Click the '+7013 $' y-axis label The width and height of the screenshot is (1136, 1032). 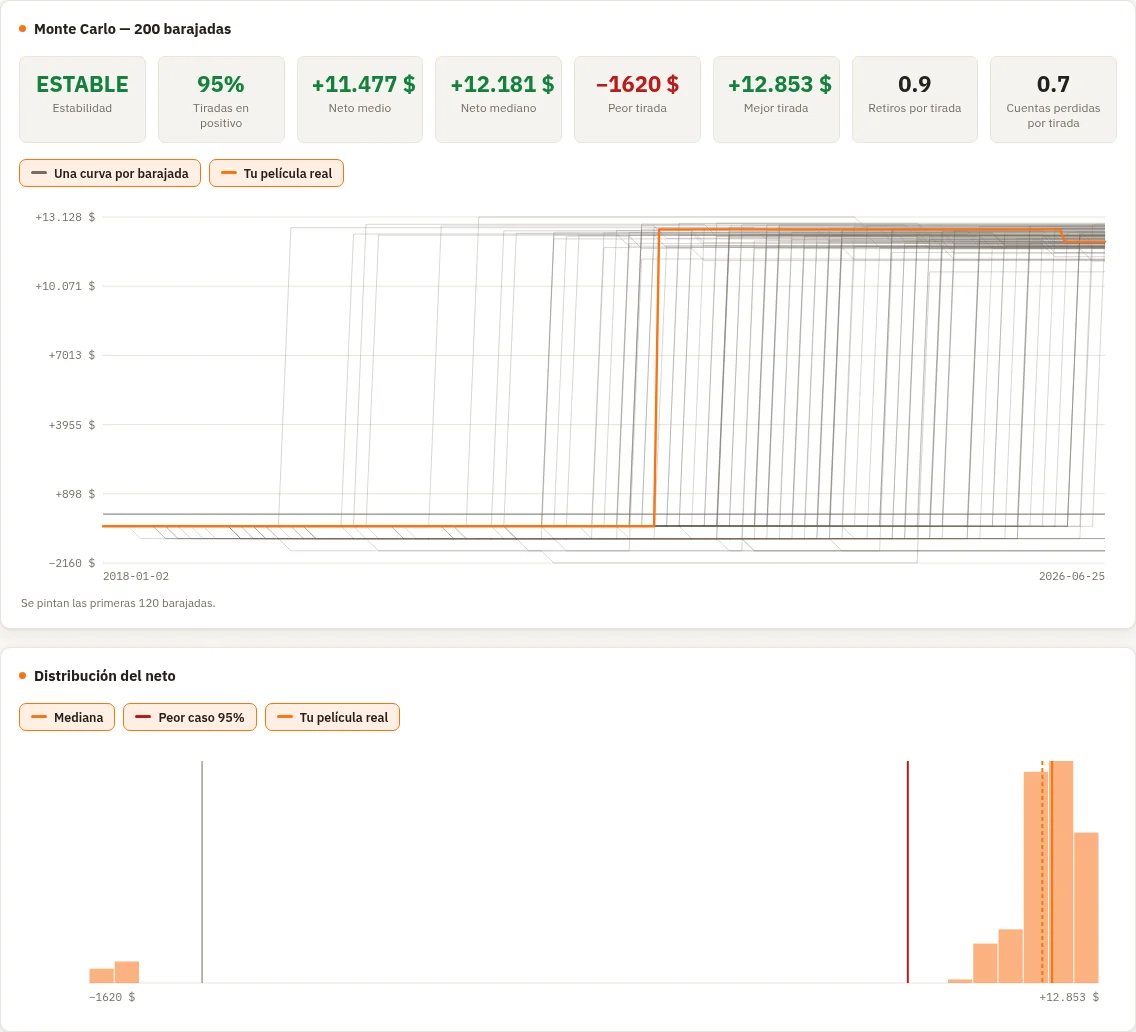coord(72,355)
